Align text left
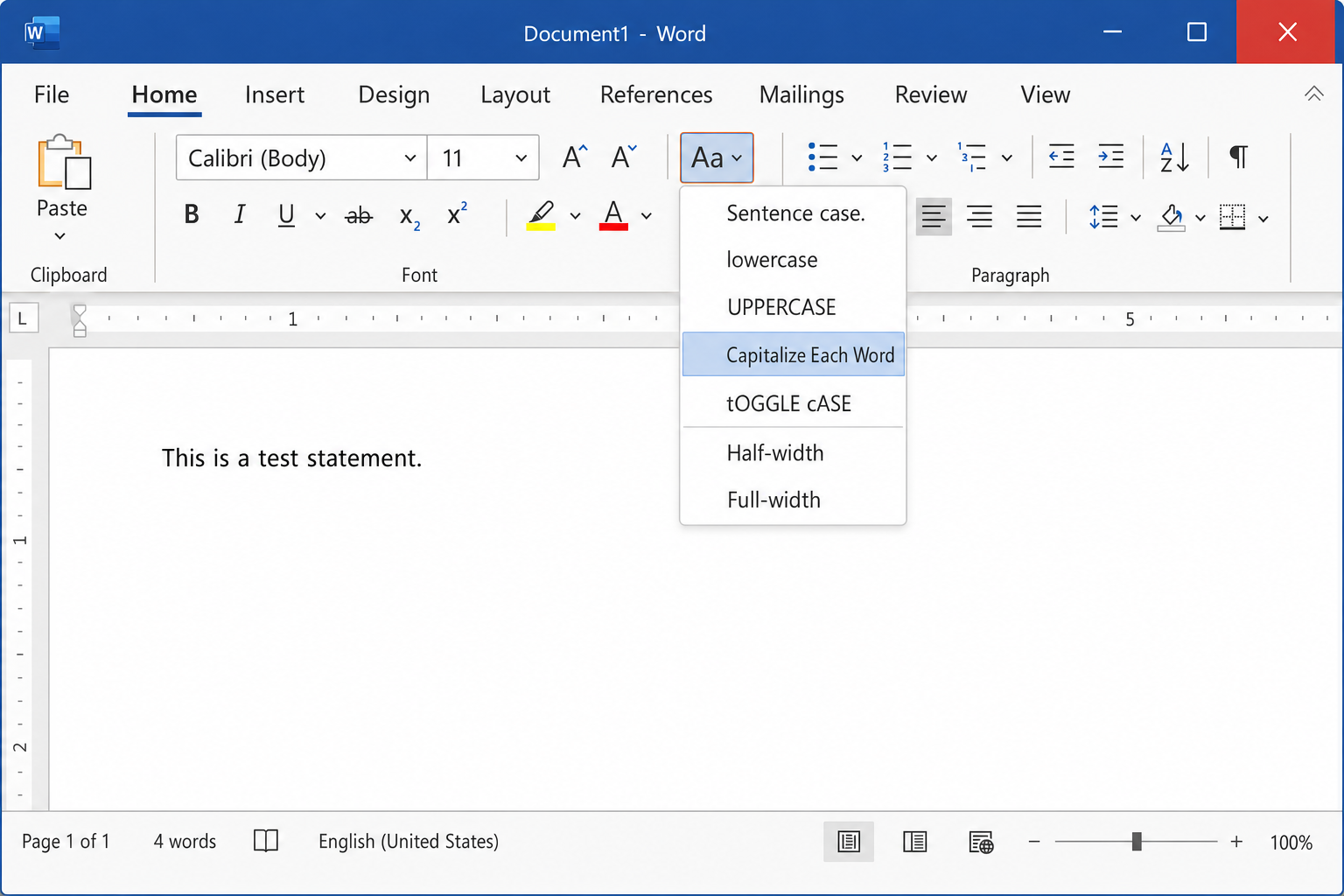 [x=934, y=216]
